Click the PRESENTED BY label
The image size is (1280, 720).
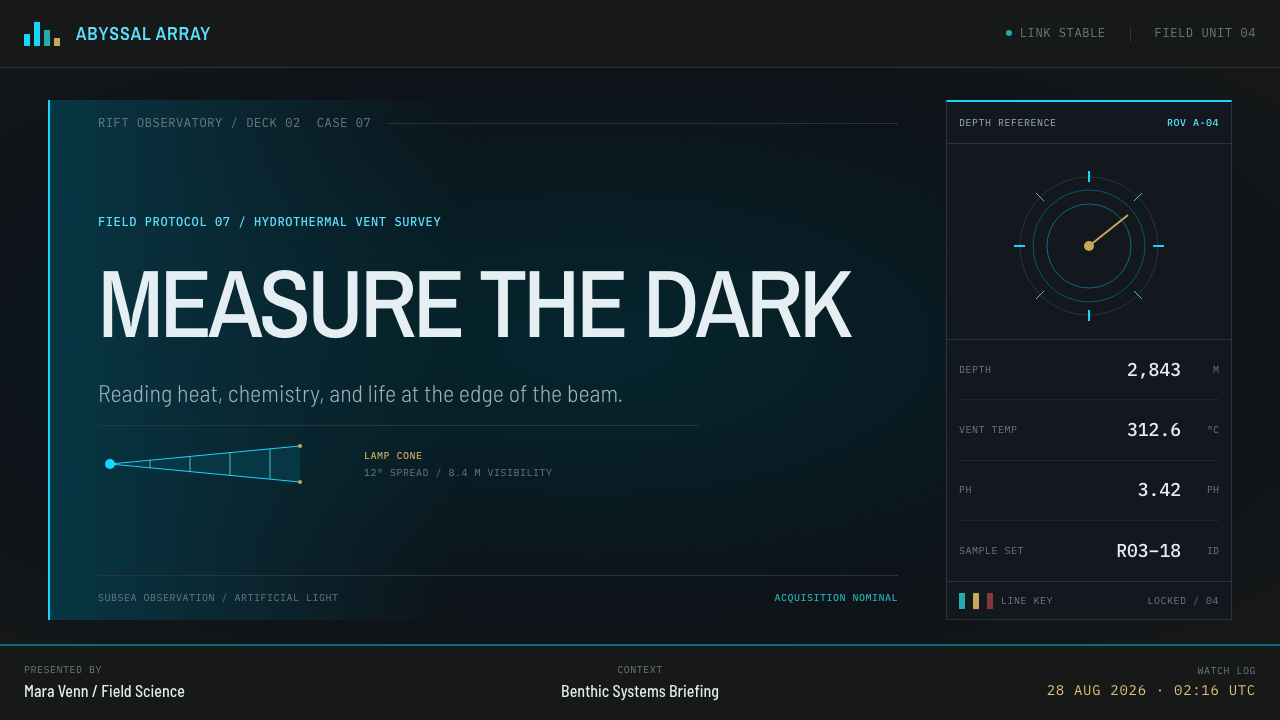(x=63, y=670)
